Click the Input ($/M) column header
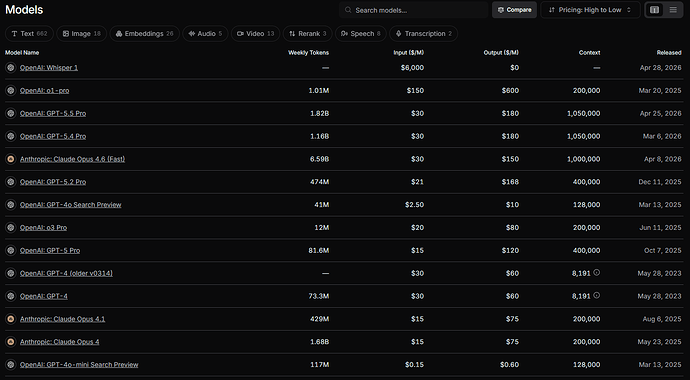 408,53
